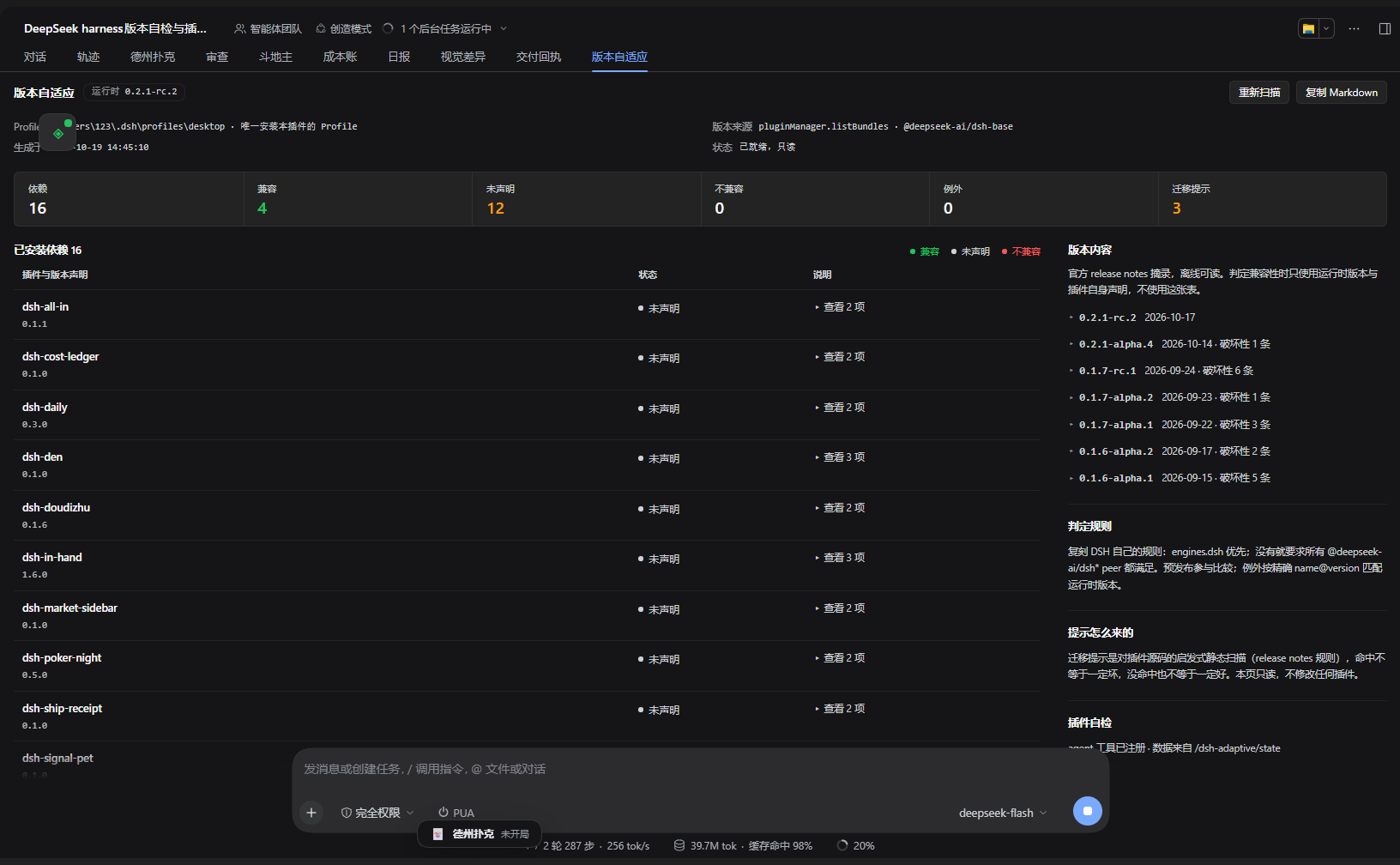The height and width of the screenshot is (865, 1400).
Task: Click the 复制 Markdown button
Action: [1342, 93]
